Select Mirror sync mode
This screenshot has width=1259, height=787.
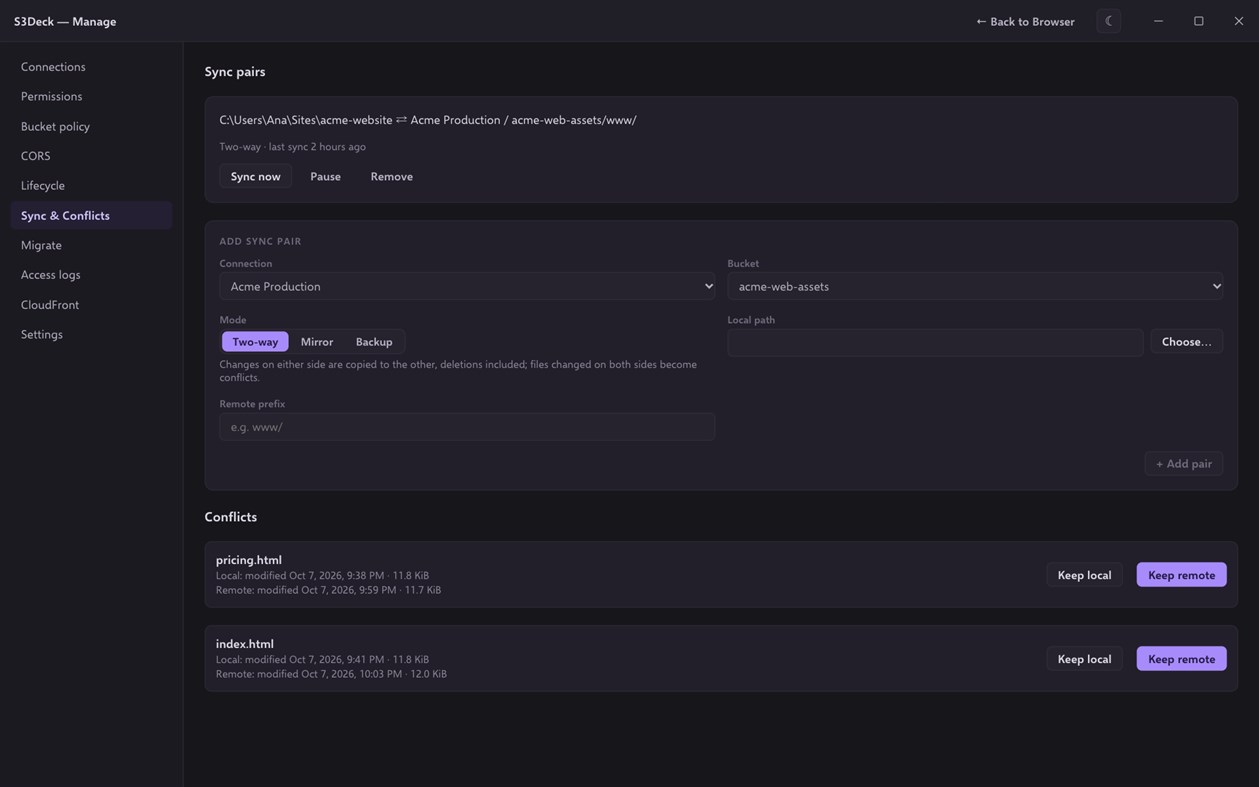pos(317,342)
